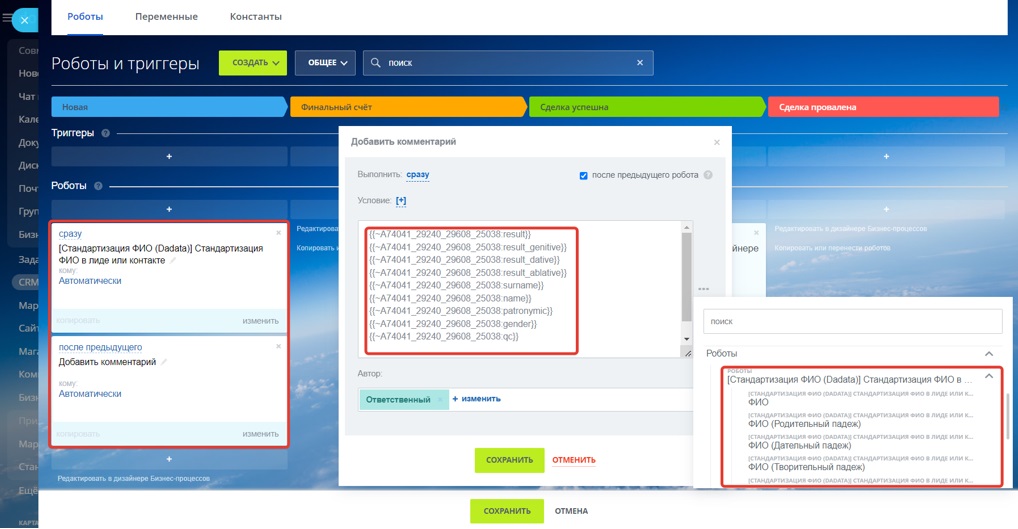Remove the Стандартизация ФИО robot with its X icon
1018x529 pixels.
pos(279,232)
